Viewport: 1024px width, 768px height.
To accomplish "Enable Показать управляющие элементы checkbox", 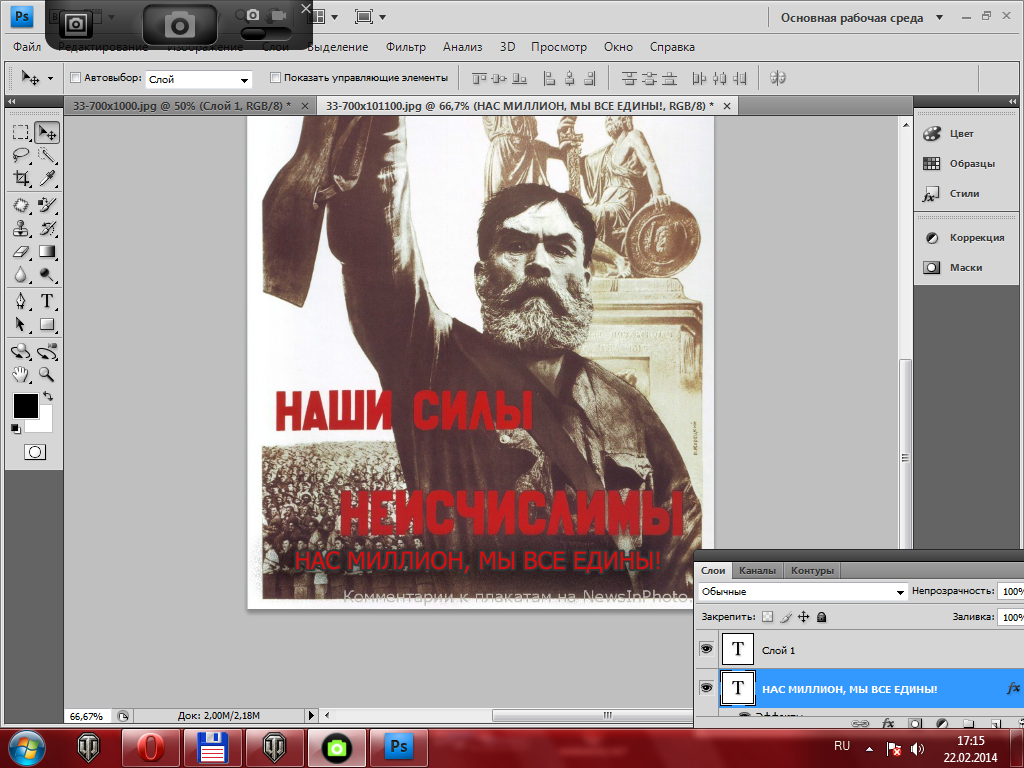I will click(275, 78).
